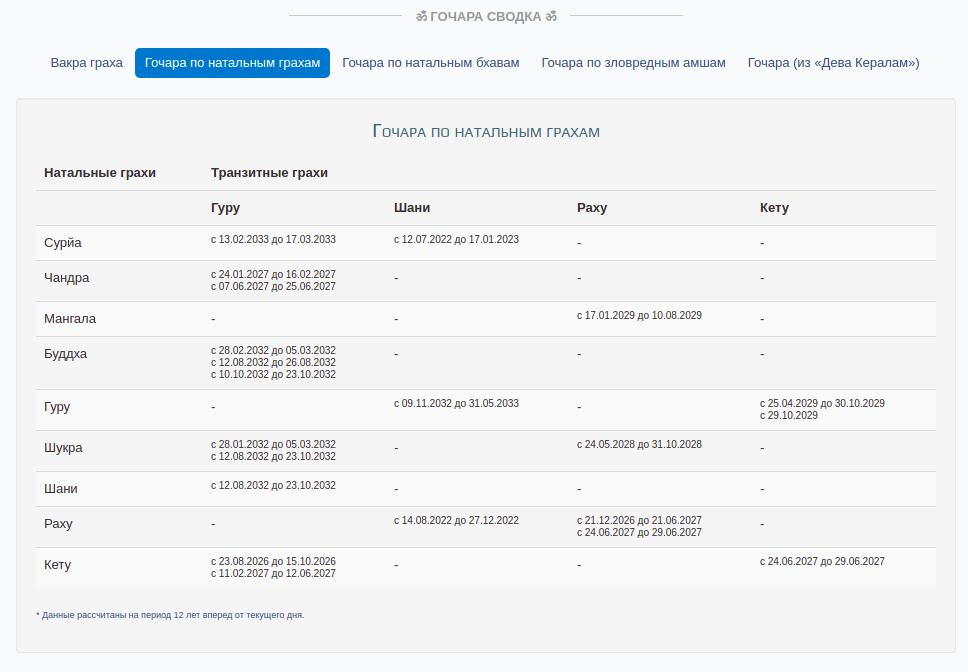The height and width of the screenshot is (672, 968).
Task: Click the Шани transit column header
Action: (412, 208)
